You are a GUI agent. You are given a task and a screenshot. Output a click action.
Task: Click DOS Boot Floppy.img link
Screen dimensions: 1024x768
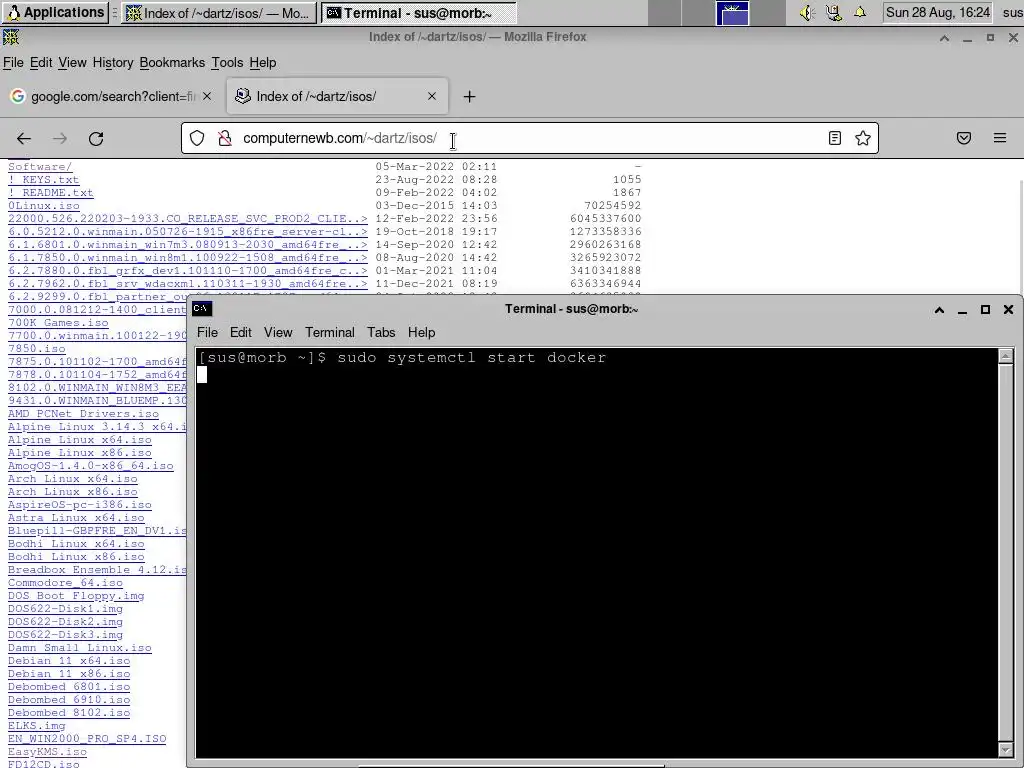click(76, 596)
